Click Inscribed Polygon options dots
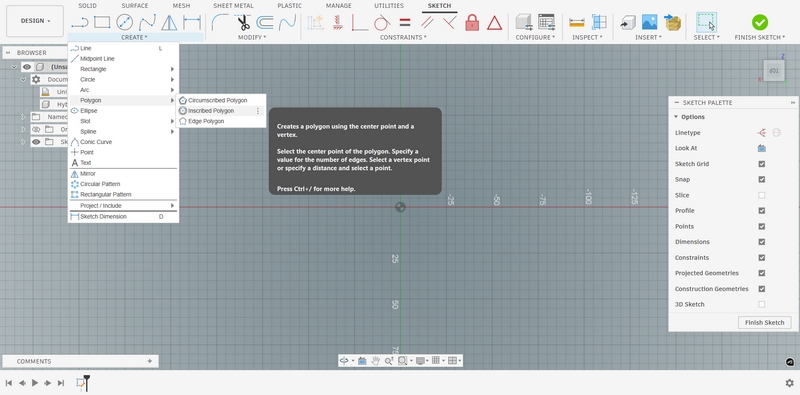Image resolution: width=800 pixels, height=395 pixels. click(258, 111)
